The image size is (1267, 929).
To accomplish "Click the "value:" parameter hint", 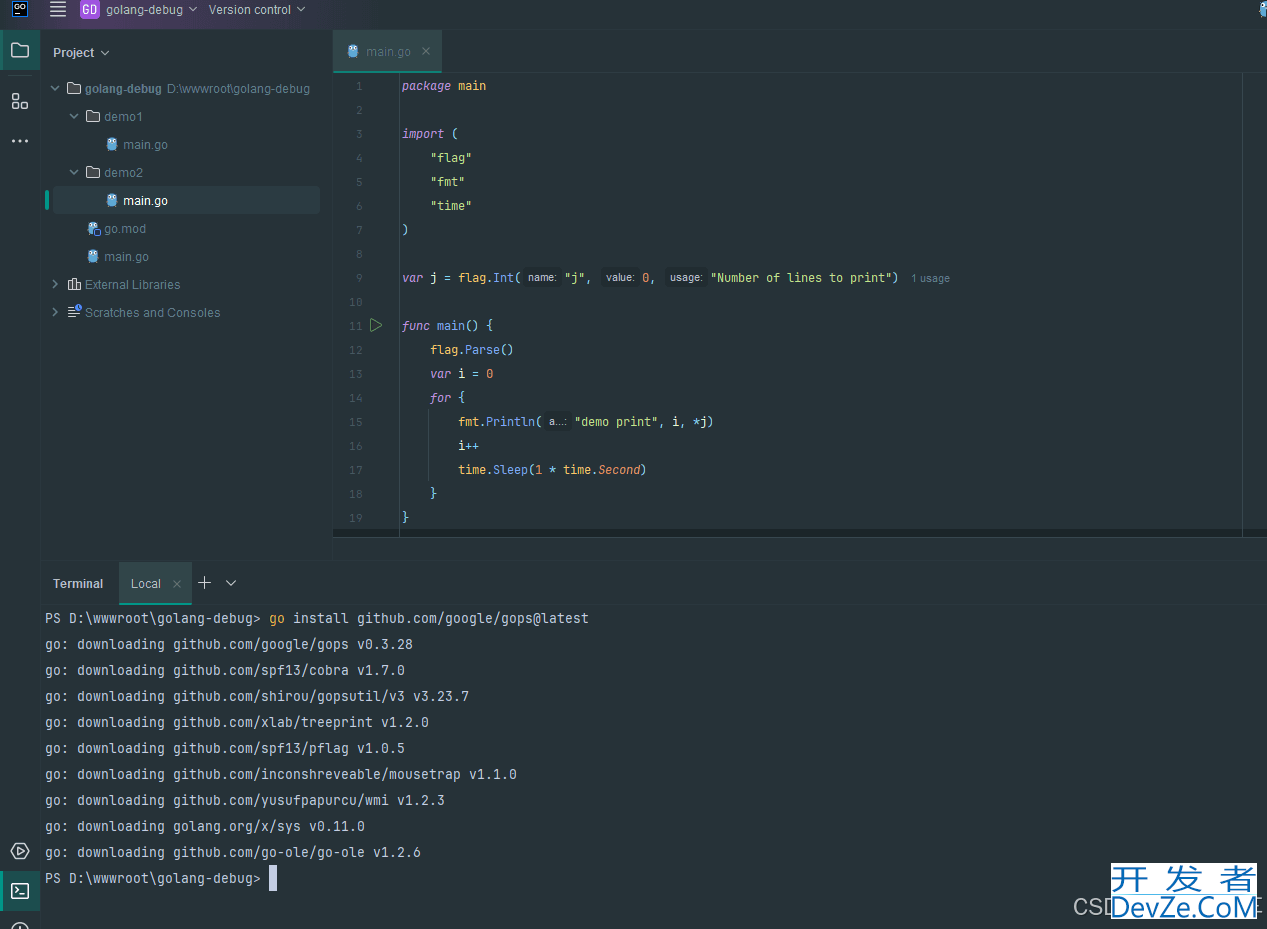I will tap(620, 278).
